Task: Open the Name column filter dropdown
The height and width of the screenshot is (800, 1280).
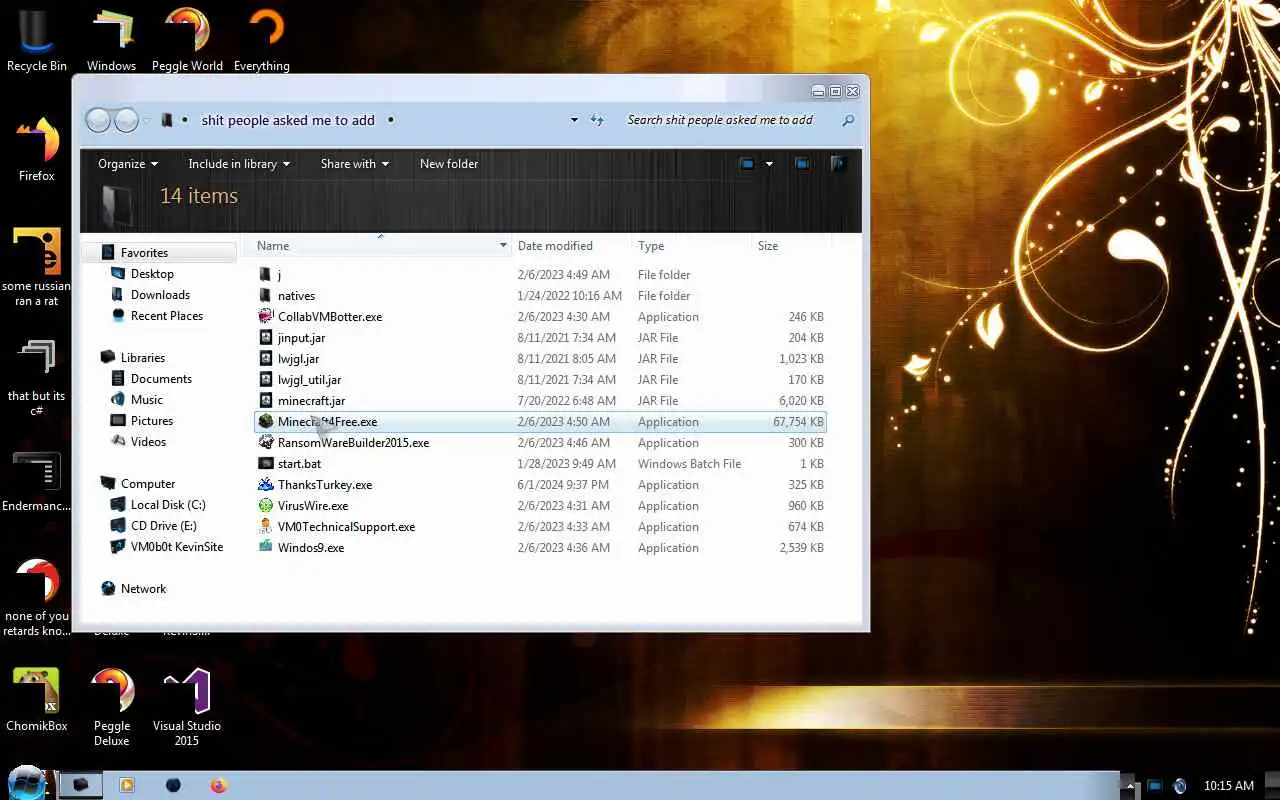Action: (503, 245)
